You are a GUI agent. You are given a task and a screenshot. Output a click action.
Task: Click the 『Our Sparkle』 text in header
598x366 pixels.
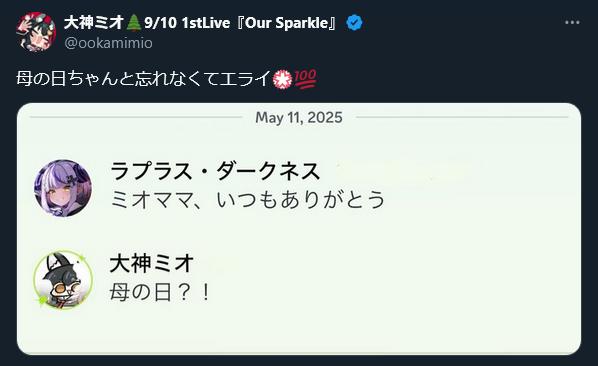[286, 23]
